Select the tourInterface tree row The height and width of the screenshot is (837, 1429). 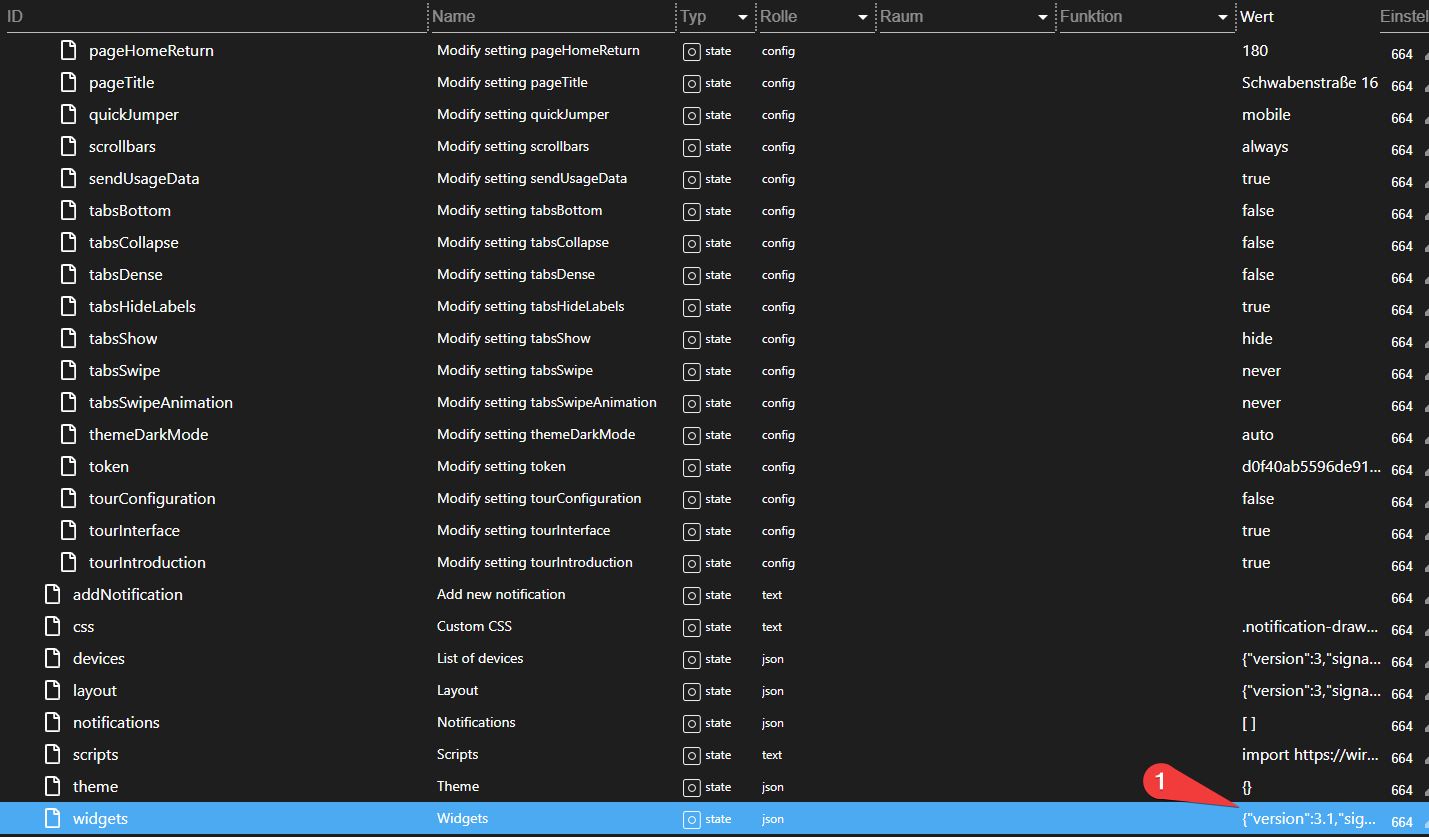[714, 530]
